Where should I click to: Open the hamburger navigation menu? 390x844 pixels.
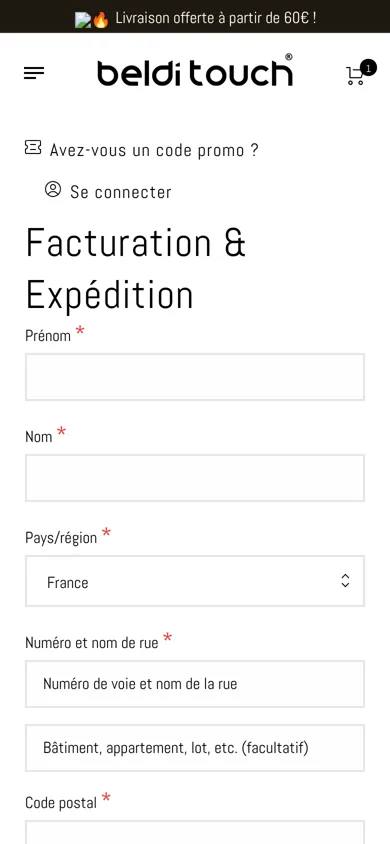pos(34,73)
